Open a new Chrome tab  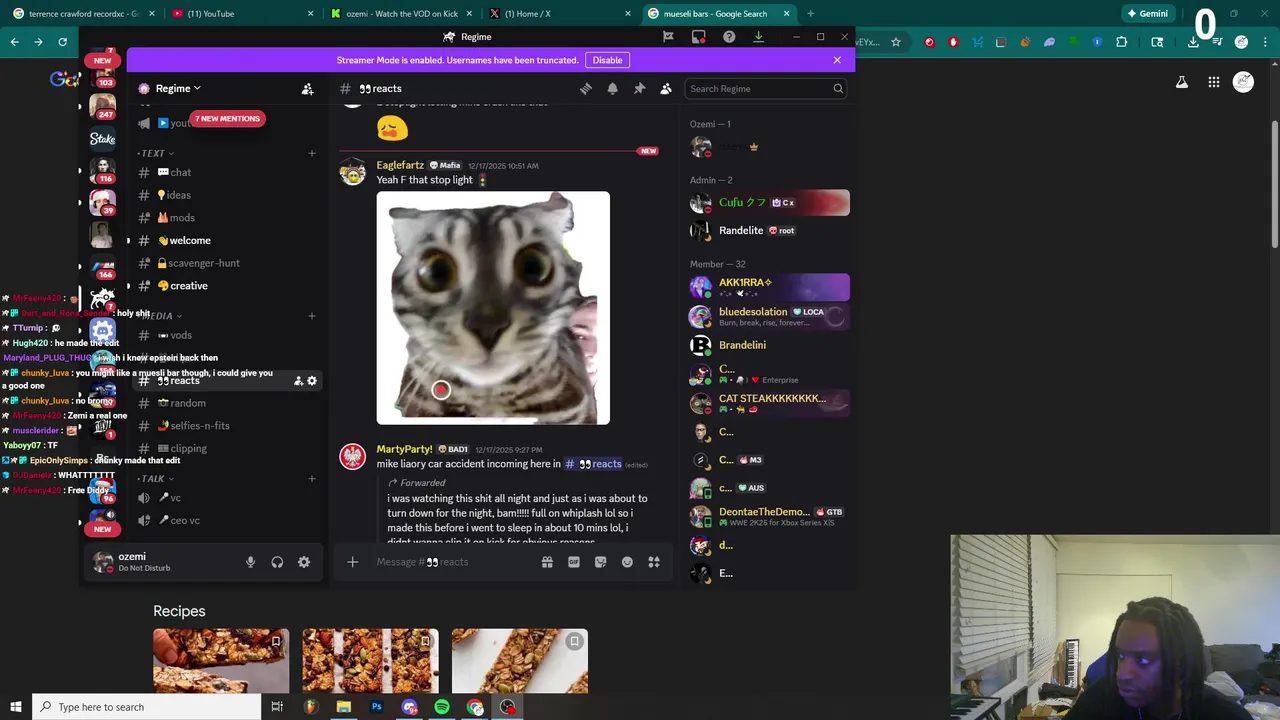pos(810,14)
